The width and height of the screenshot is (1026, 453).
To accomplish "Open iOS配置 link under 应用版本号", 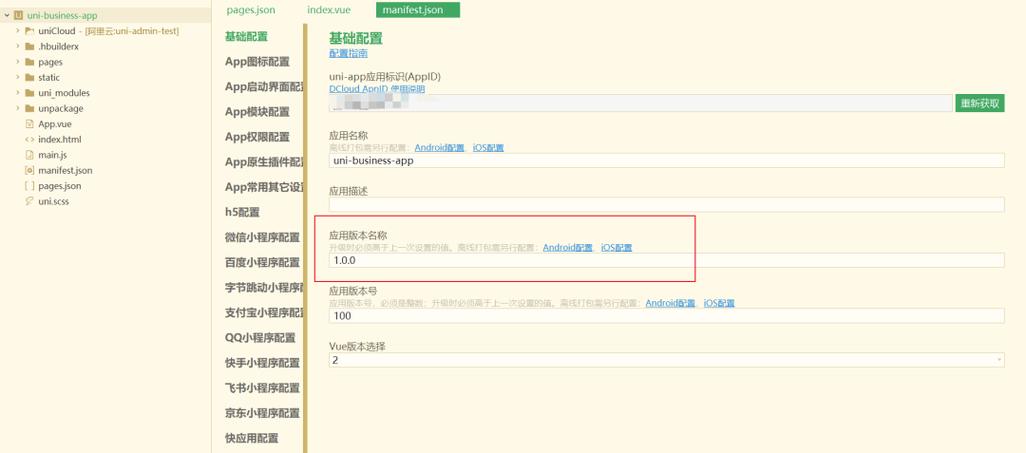I will click(x=719, y=303).
